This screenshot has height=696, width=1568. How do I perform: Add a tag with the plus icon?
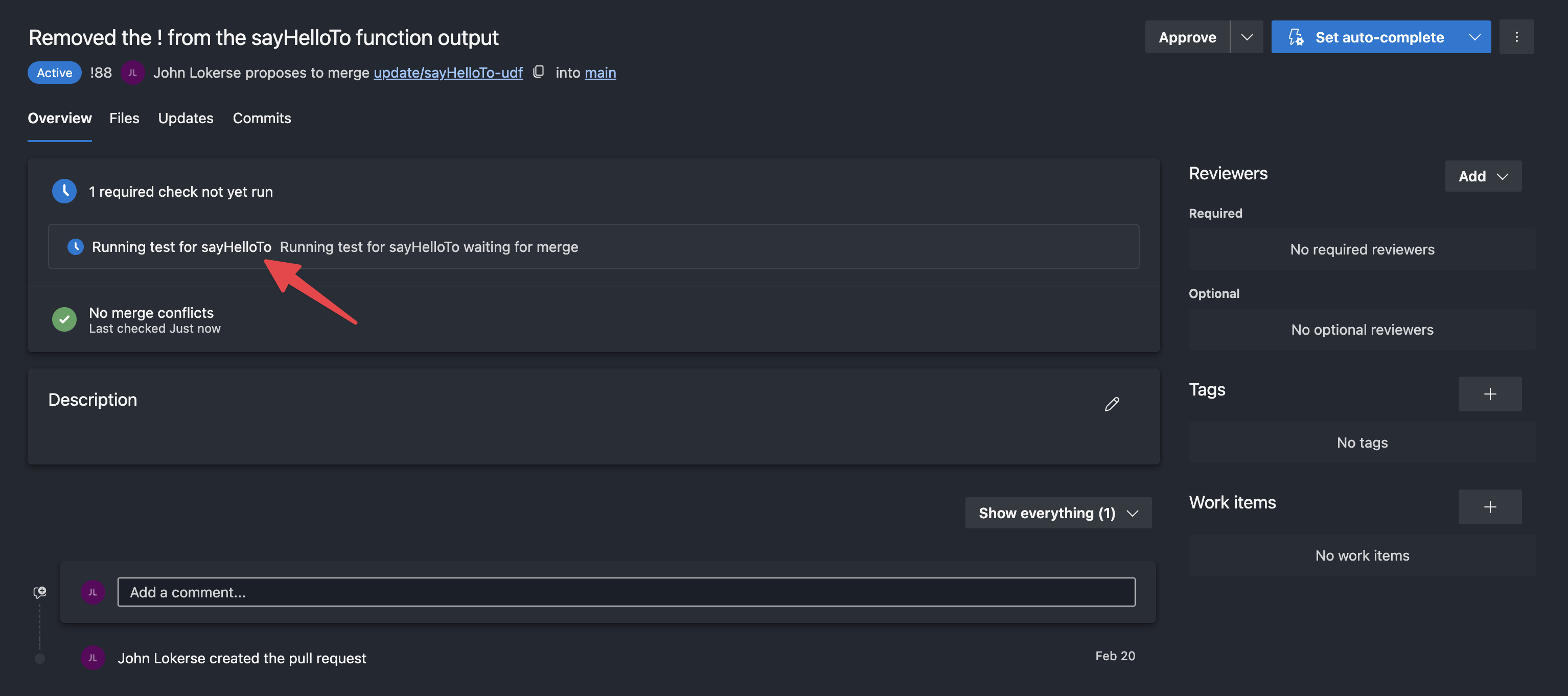(x=1489, y=394)
